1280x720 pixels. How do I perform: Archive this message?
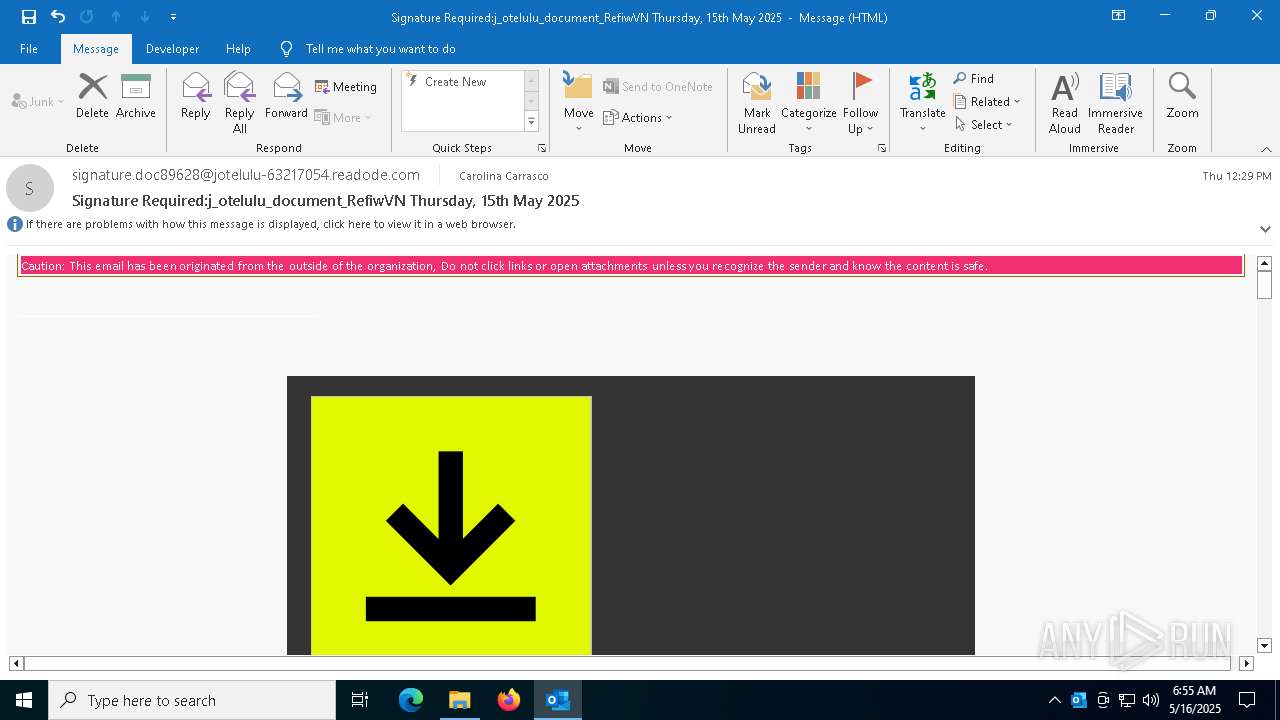[x=136, y=97]
